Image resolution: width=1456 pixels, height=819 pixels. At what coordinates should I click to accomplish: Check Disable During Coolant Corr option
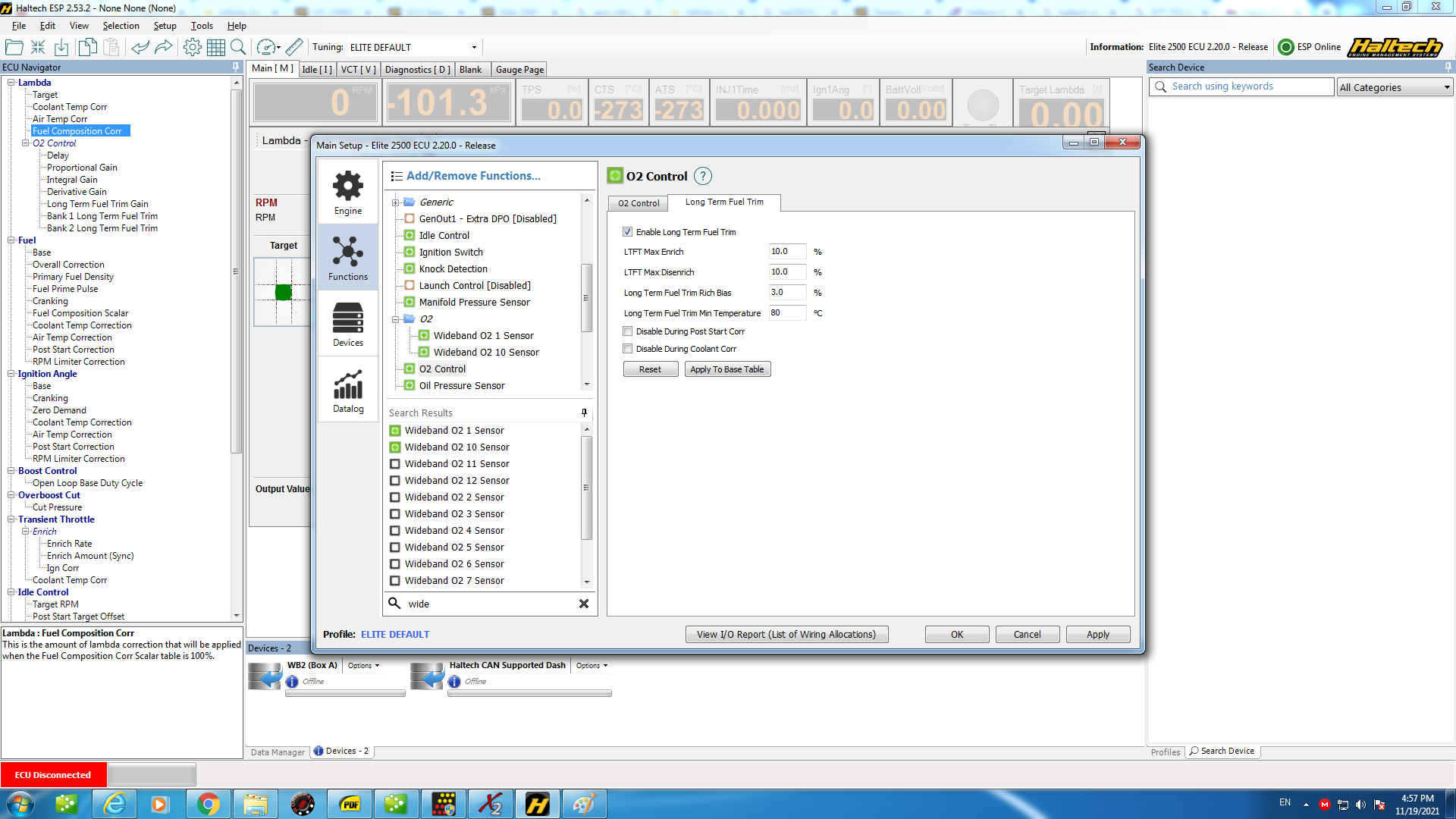627,349
